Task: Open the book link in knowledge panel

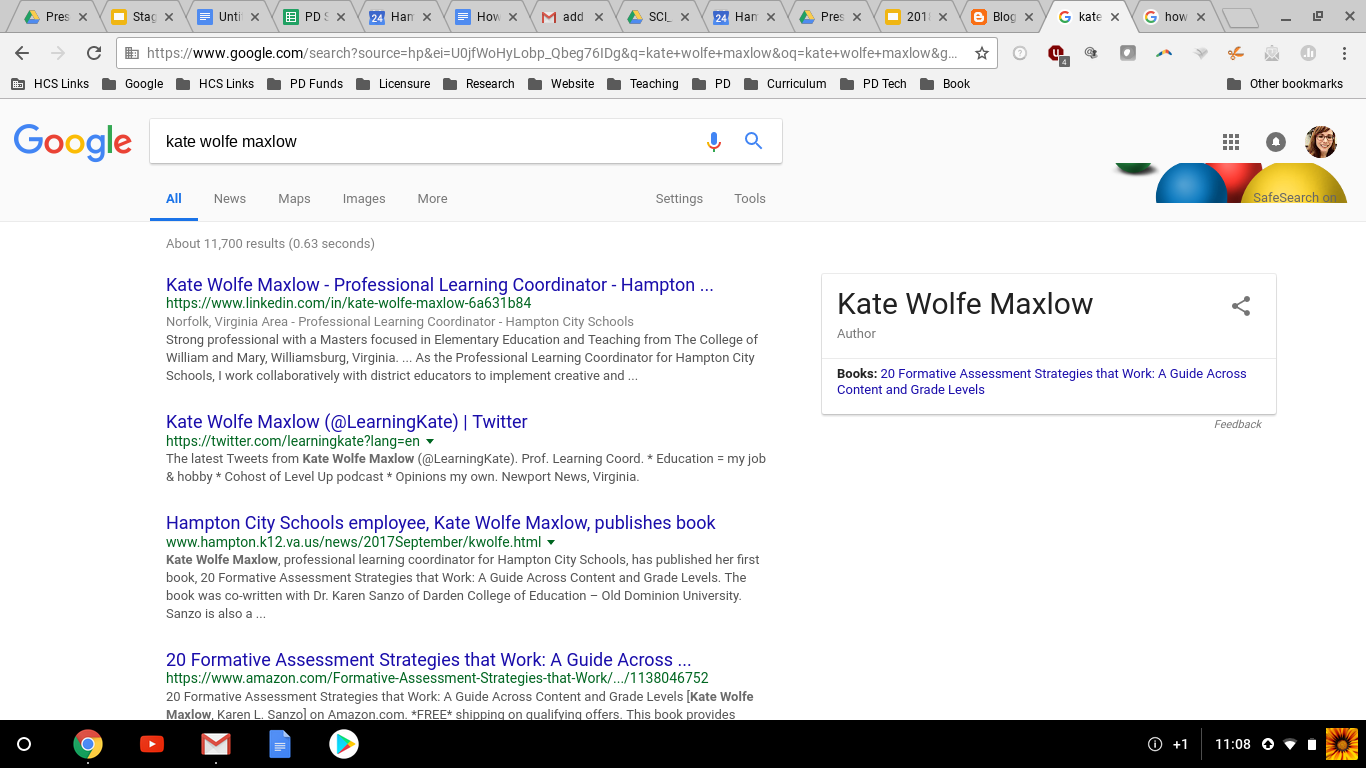Action: coord(1042,381)
